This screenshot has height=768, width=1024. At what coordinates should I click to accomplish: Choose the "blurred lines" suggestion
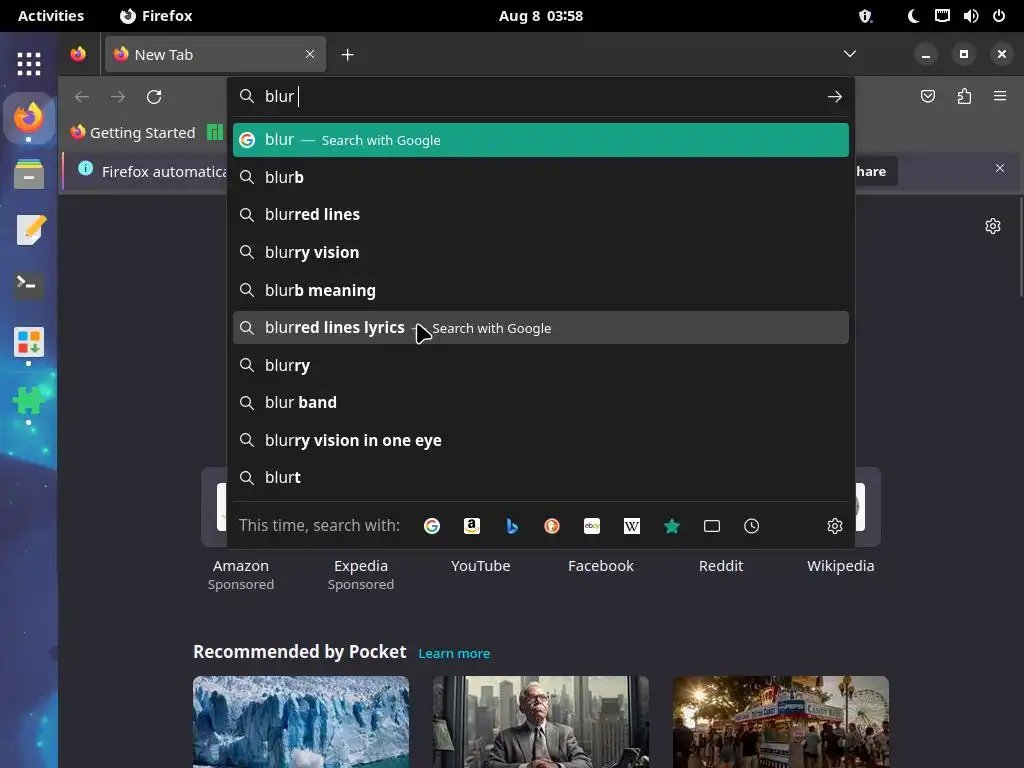click(x=541, y=214)
